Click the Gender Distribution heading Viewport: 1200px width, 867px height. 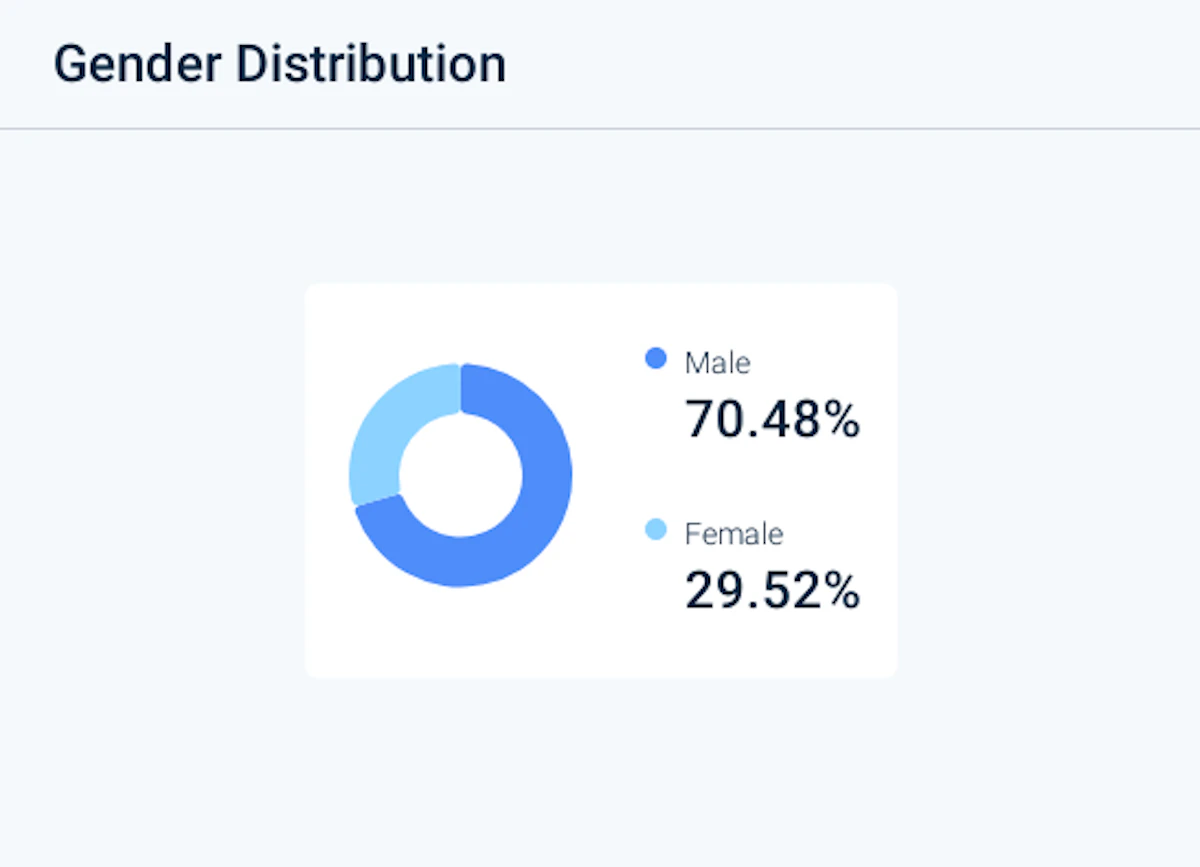pyautogui.click(x=279, y=65)
